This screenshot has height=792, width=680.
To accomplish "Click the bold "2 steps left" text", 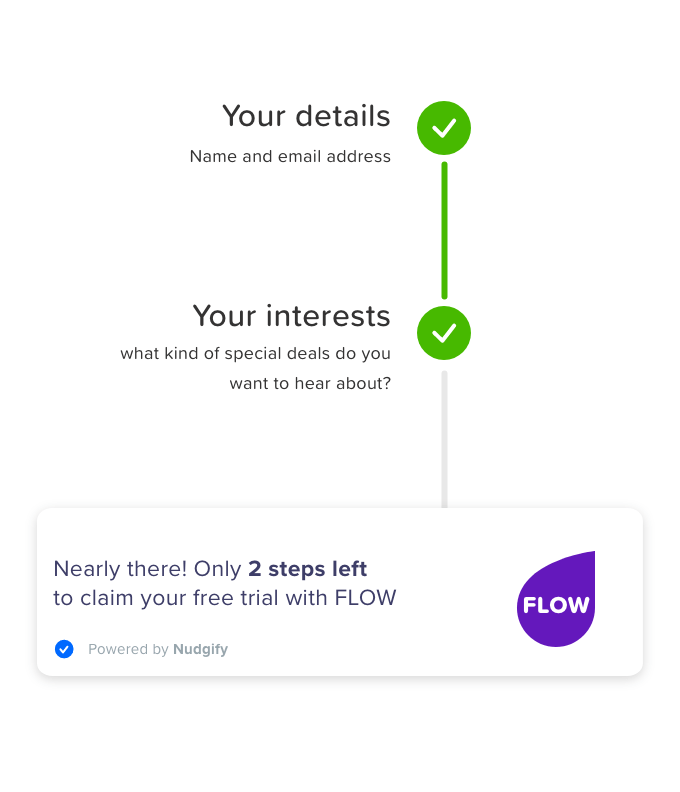I will pyautogui.click(x=308, y=569).
